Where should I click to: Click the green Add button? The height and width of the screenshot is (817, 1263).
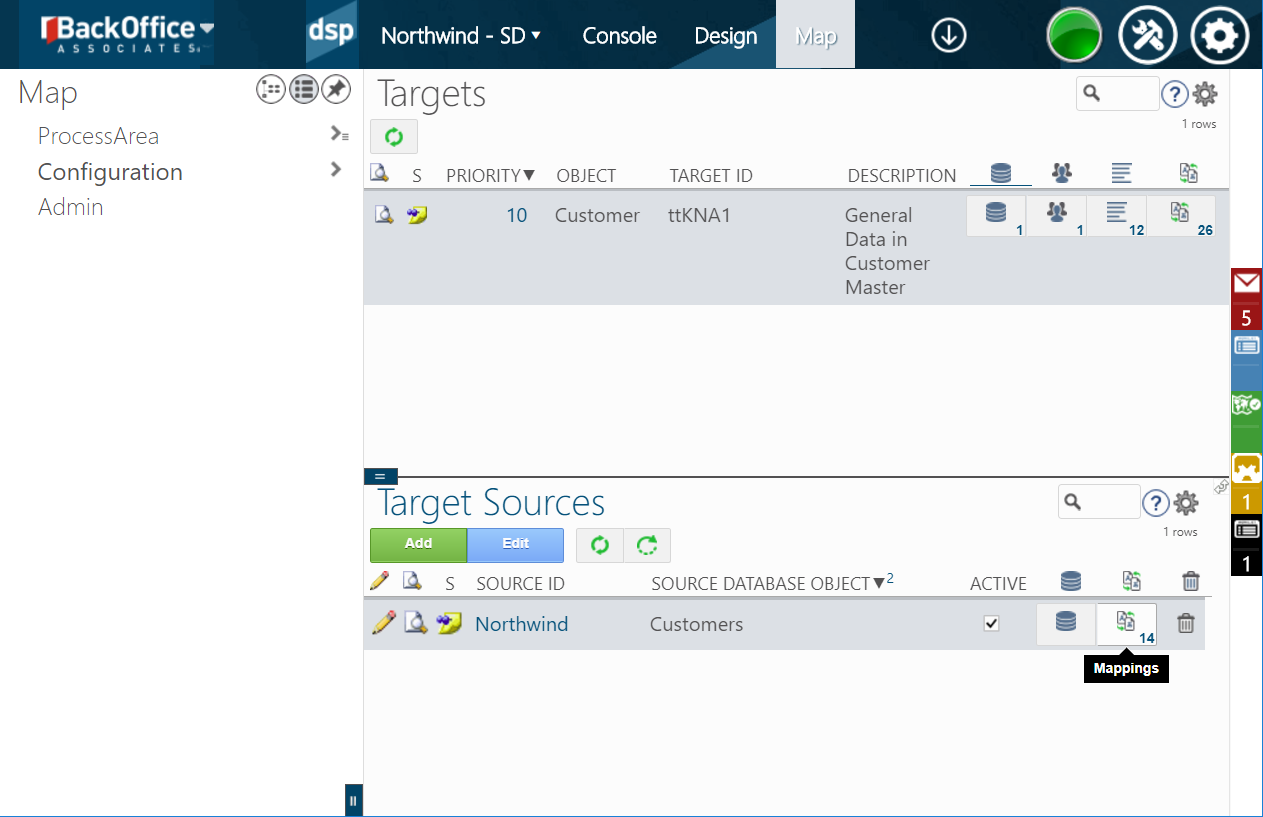click(x=418, y=545)
